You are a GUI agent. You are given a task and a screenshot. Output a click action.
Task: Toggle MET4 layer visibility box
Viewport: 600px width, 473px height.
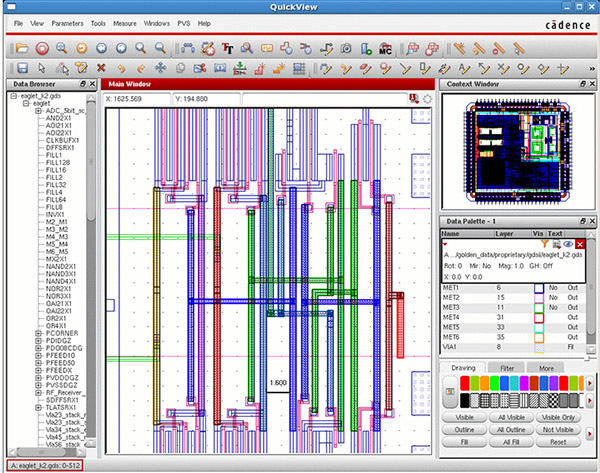tap(539, 318)
